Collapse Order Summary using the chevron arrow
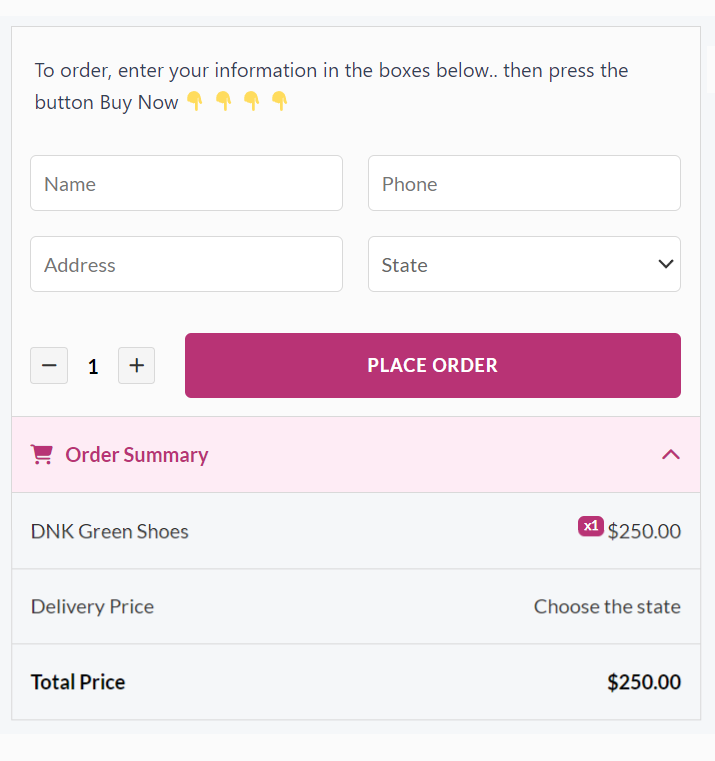This screenshot has height=761, width=715. [670, 455]
